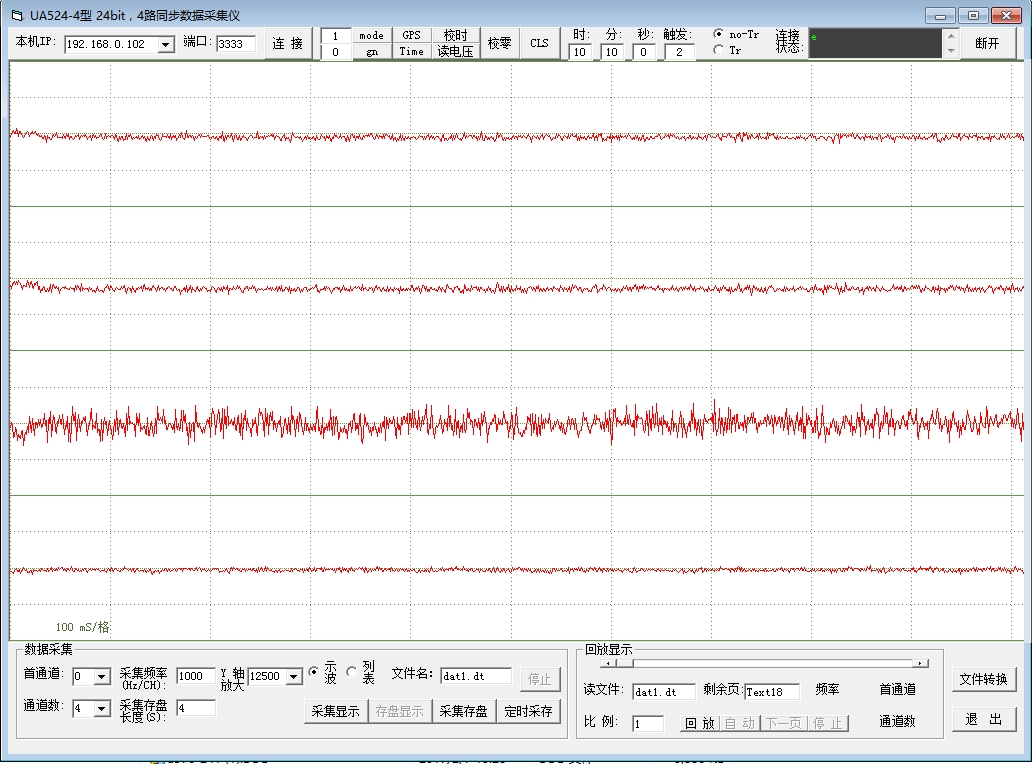Select the 列表 list radio button

coord(352,672)
